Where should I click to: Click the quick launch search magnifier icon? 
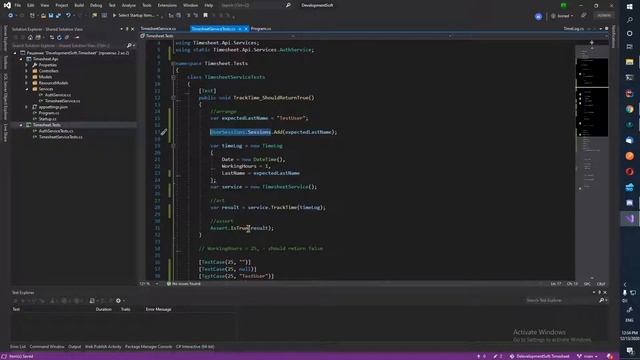[288, 5]
